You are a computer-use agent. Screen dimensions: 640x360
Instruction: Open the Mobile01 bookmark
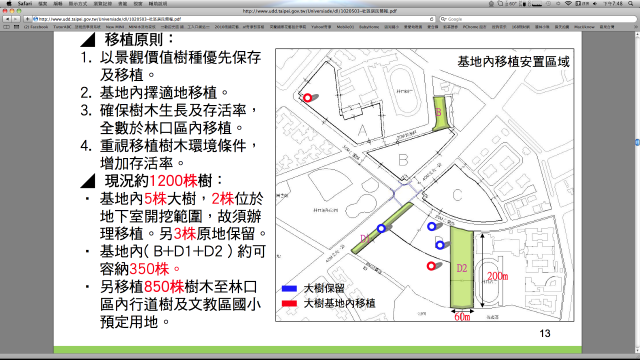tap(345, 27)
